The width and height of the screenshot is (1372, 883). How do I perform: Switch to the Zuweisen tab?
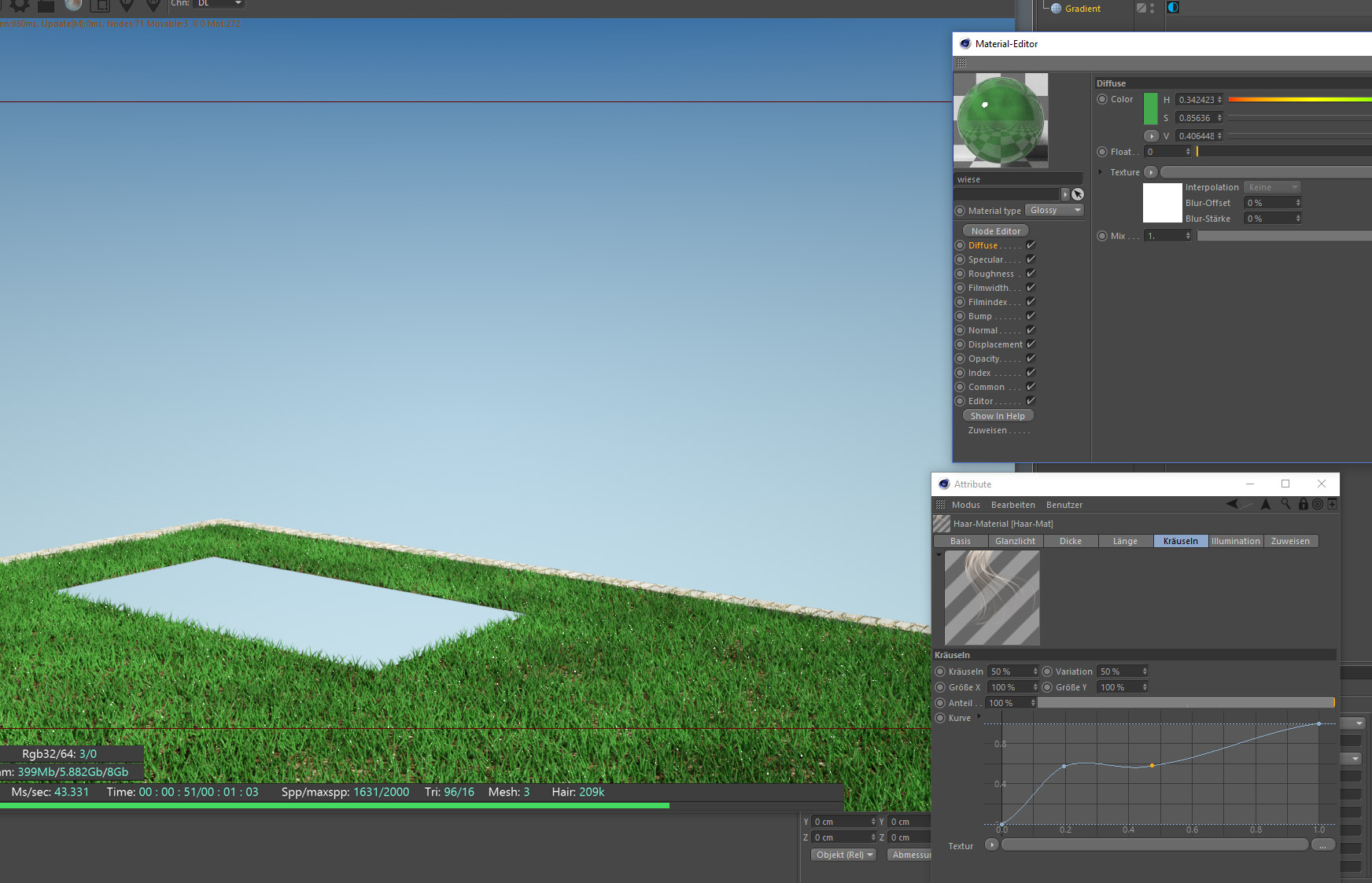1291,541
